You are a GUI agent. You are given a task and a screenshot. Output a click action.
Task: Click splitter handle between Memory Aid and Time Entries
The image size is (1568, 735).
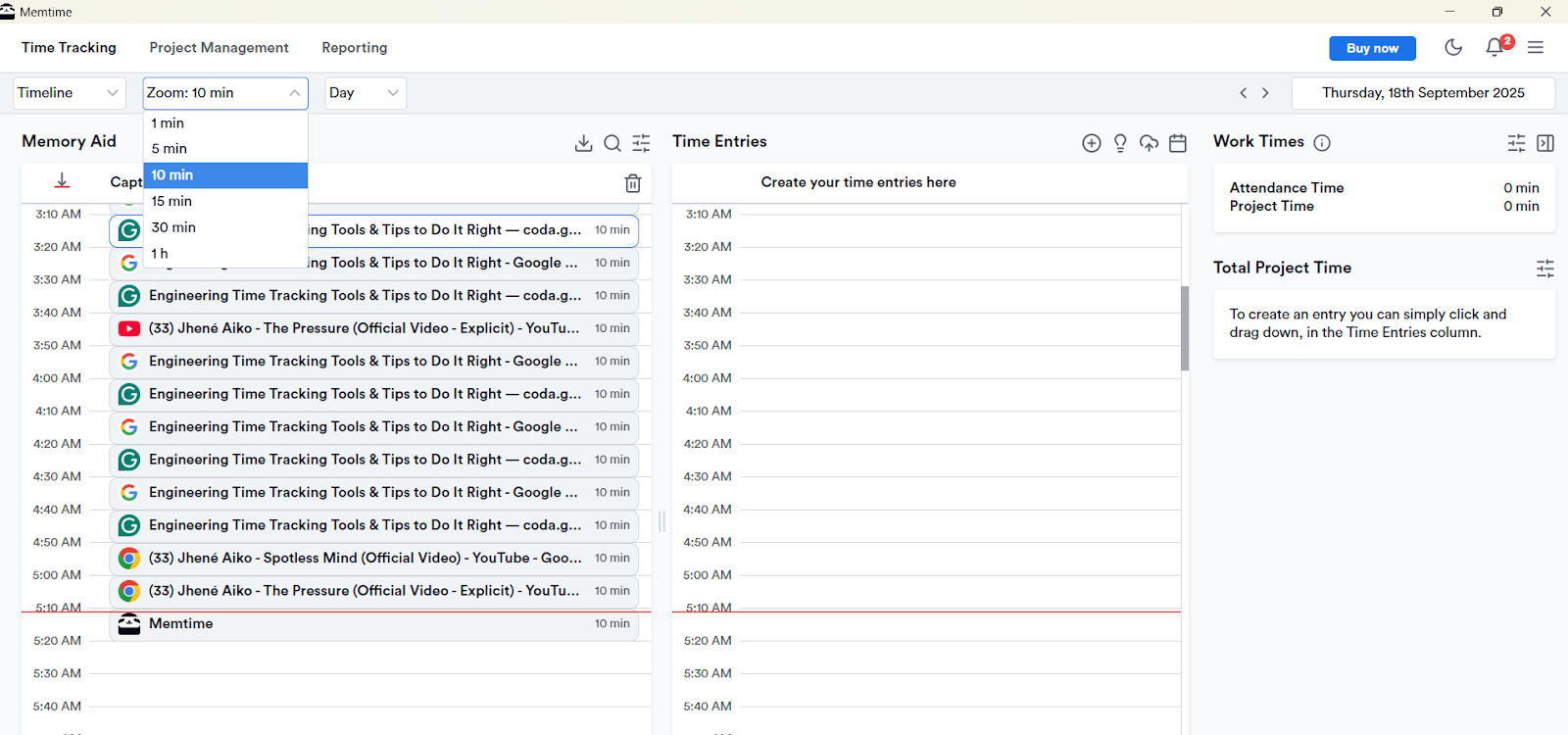coord(661,521)
